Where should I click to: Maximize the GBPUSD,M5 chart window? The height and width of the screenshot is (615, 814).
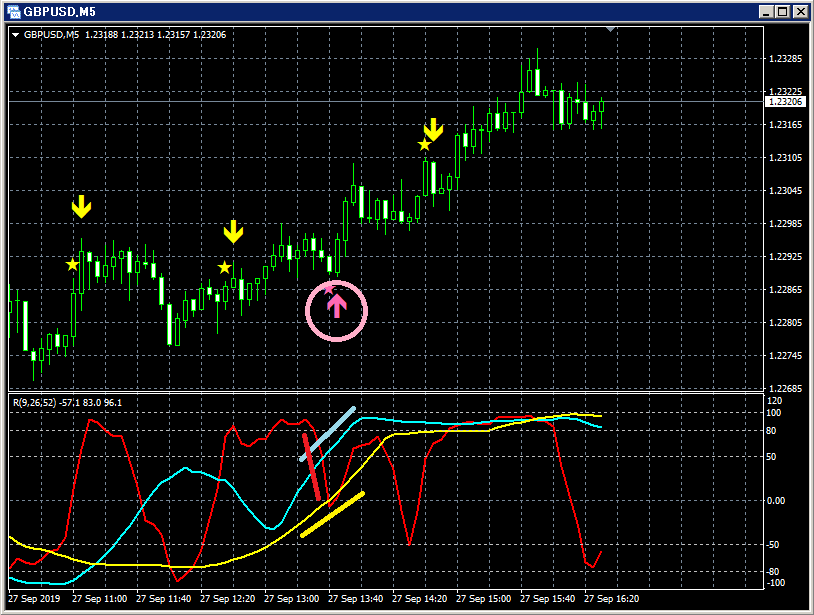[x=782, y=11]
